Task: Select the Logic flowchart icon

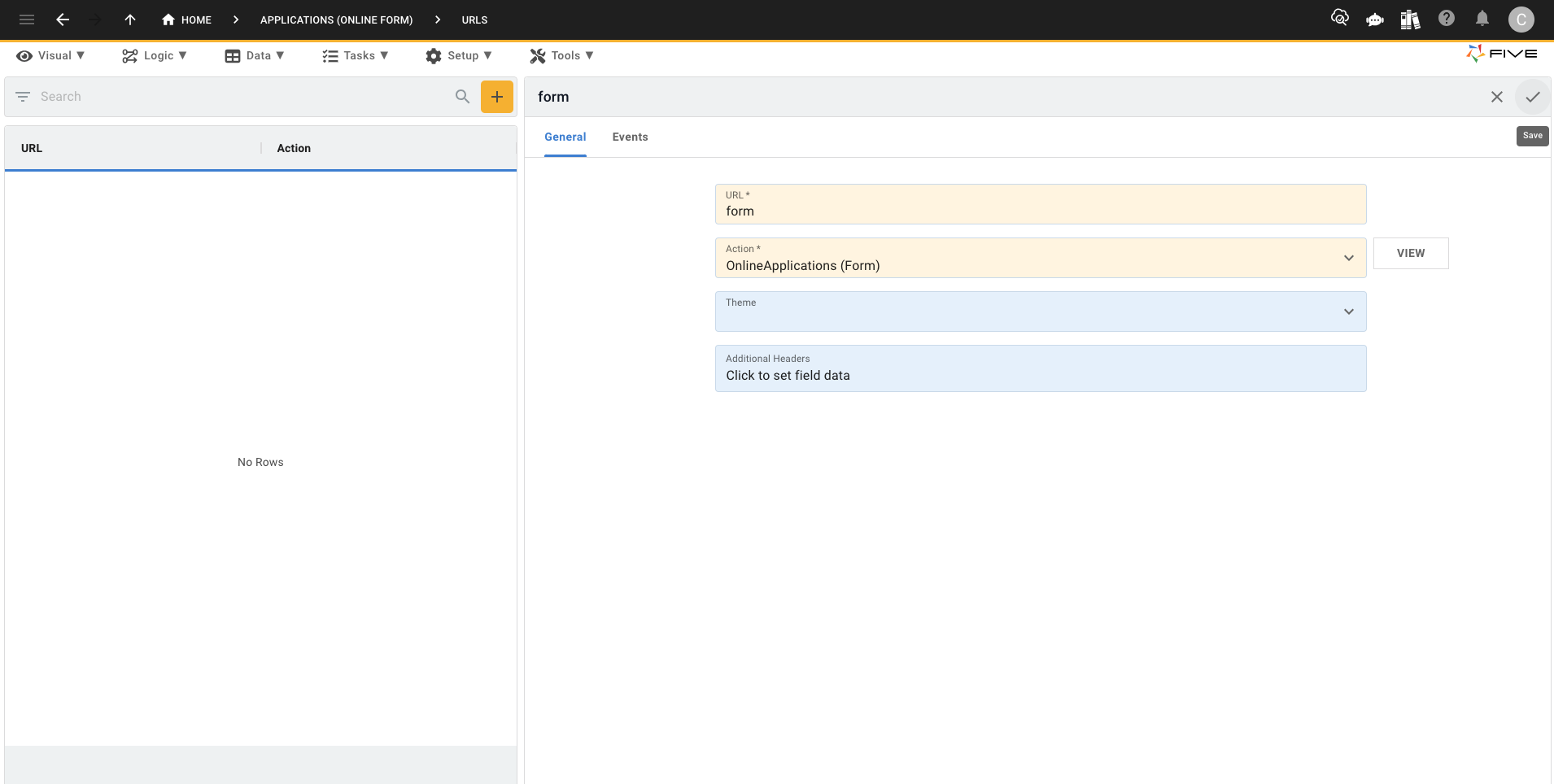Action: click(x=129, y=55)
